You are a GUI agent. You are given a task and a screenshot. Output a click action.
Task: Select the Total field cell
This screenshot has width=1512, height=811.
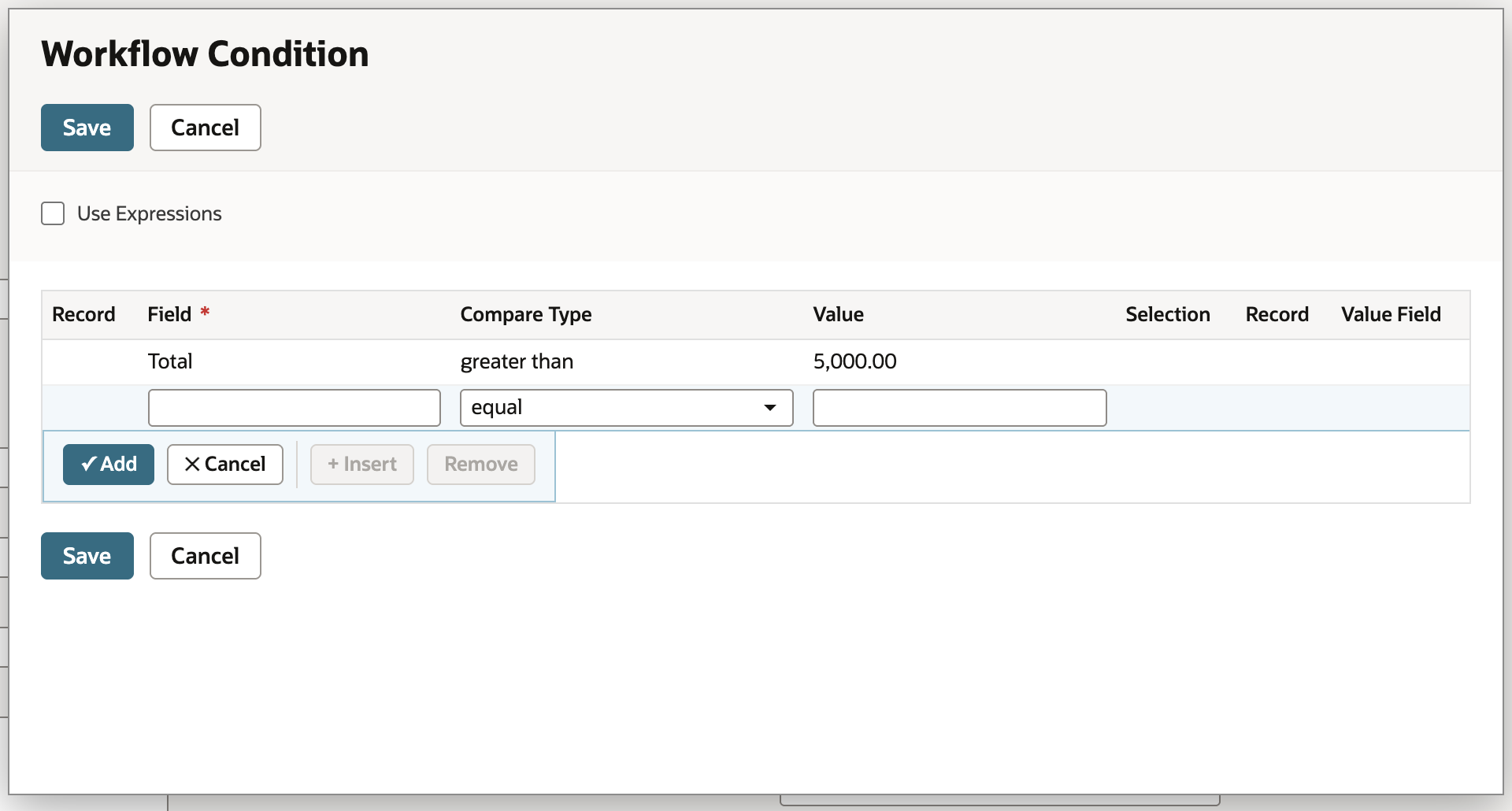coord(170,361)
